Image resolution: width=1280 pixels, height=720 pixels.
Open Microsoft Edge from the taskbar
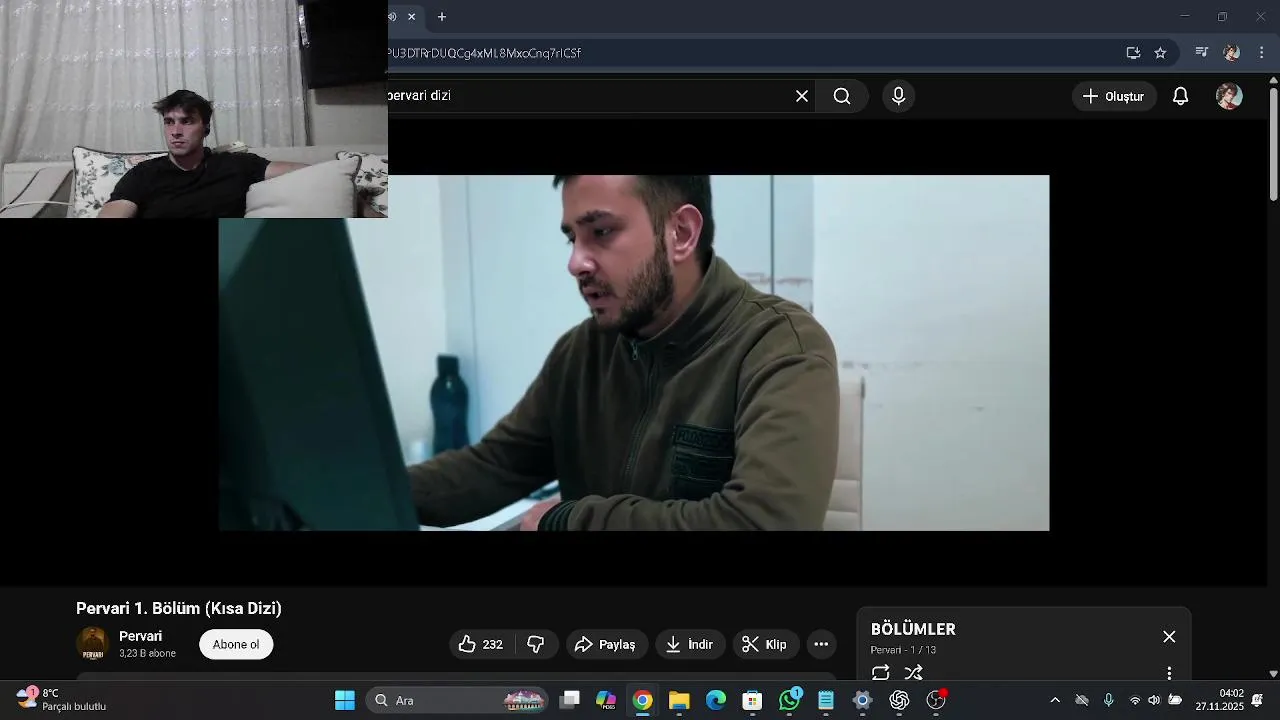[716, 700]
